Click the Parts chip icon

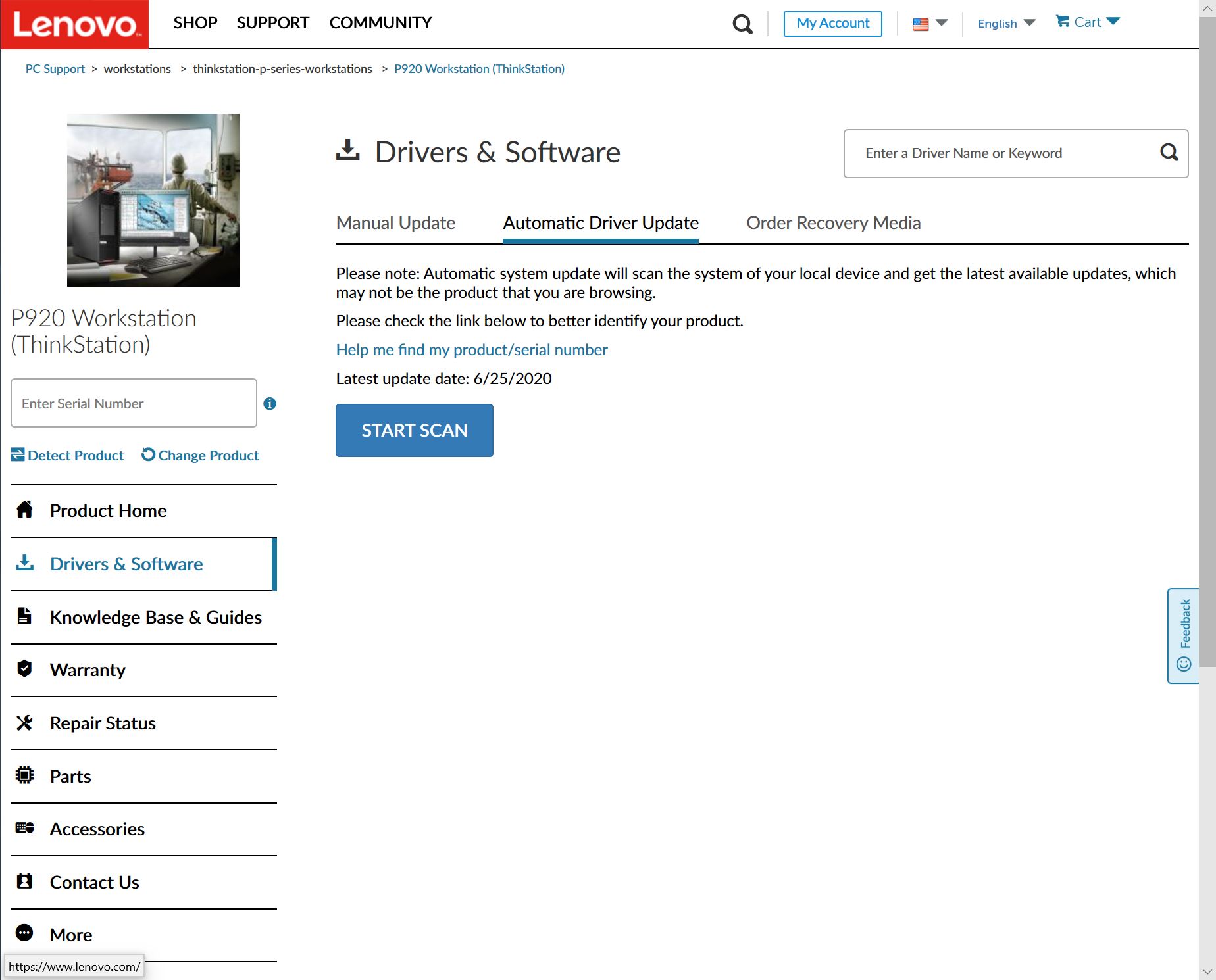pyautogui.click(x=24, y=775)
